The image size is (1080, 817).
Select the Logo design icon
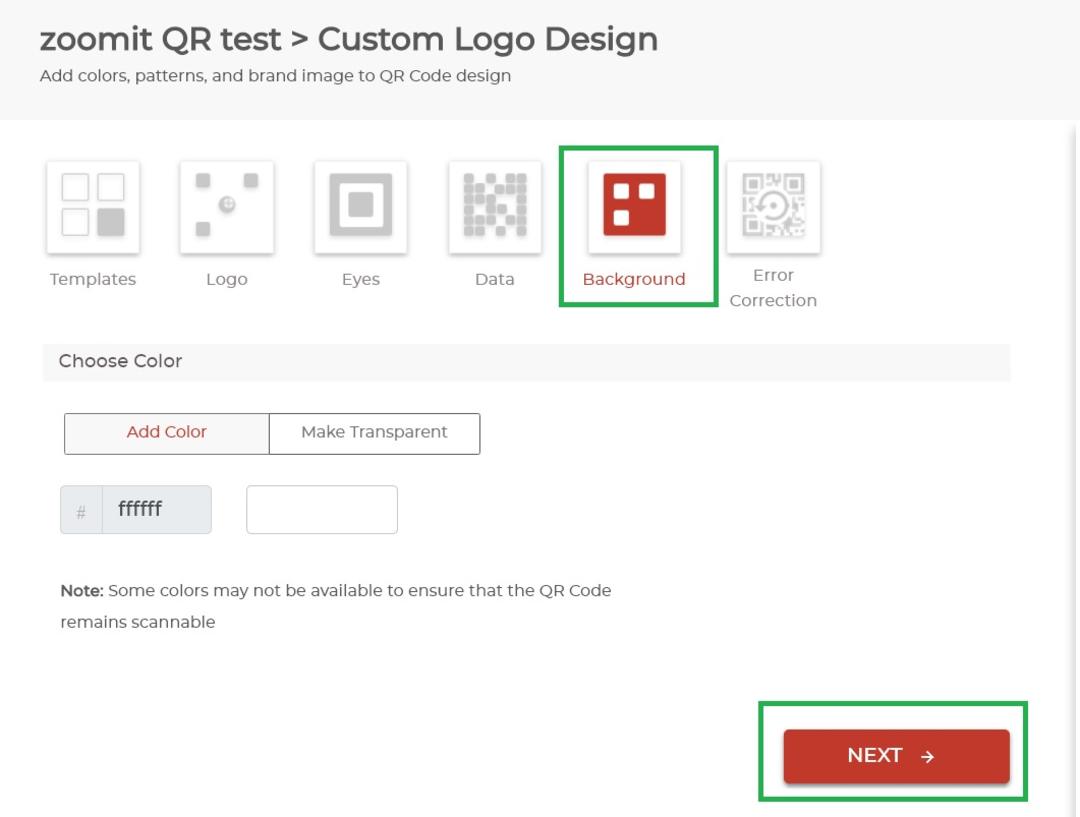click(x=227, y=207)
